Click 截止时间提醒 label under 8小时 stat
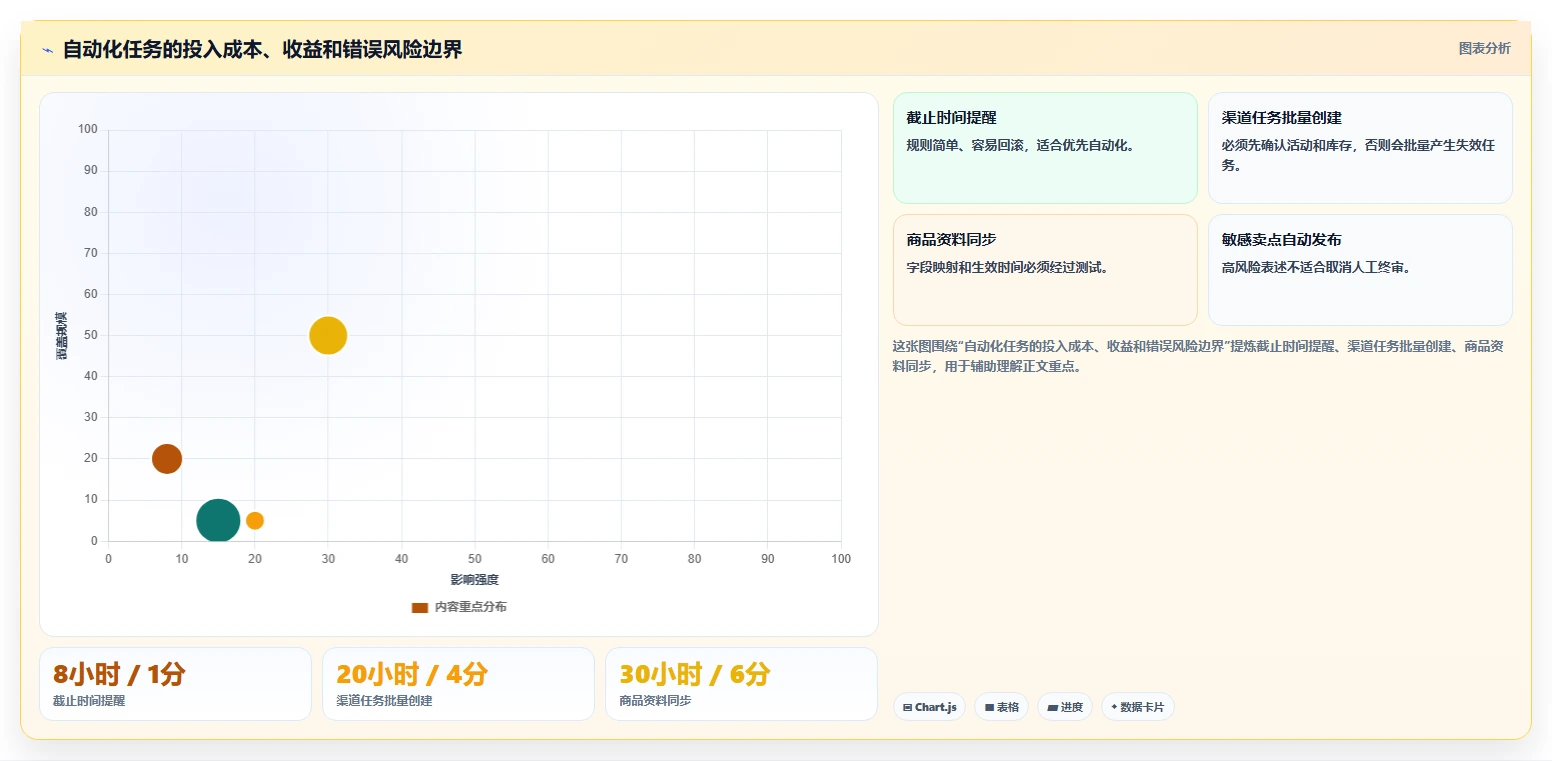 pyautogui.click(x=89, y=701)
